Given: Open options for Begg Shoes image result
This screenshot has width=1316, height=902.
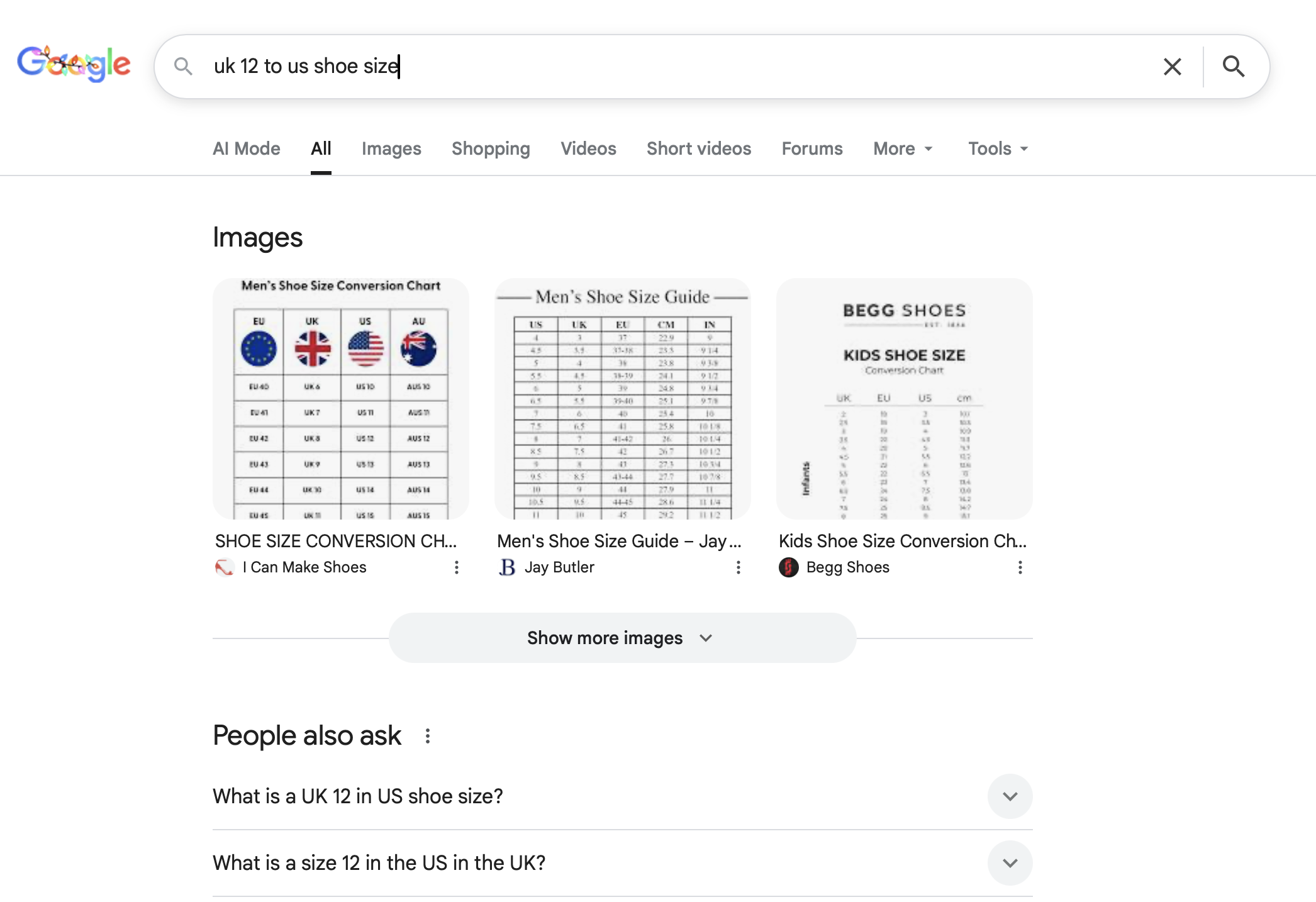Looking at the screenshot, I should 1020,567.
